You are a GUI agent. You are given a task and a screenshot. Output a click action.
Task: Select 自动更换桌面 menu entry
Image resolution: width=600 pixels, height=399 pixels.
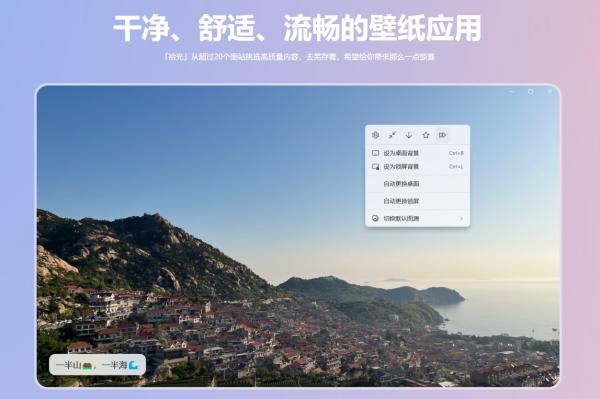(417, 184)
